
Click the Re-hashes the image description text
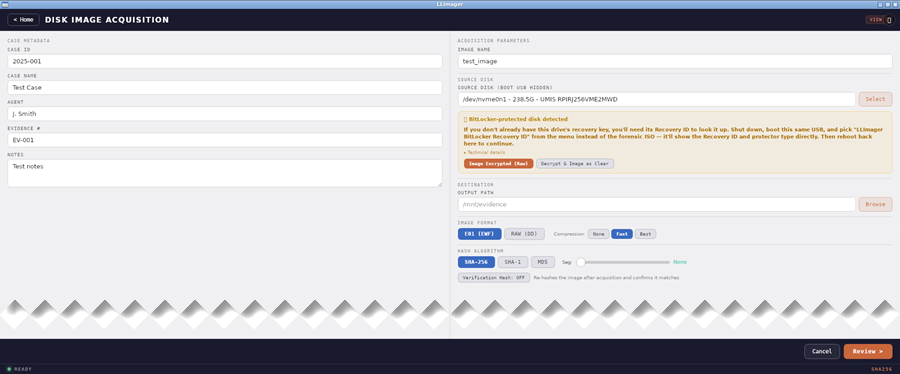coord(606,278)
